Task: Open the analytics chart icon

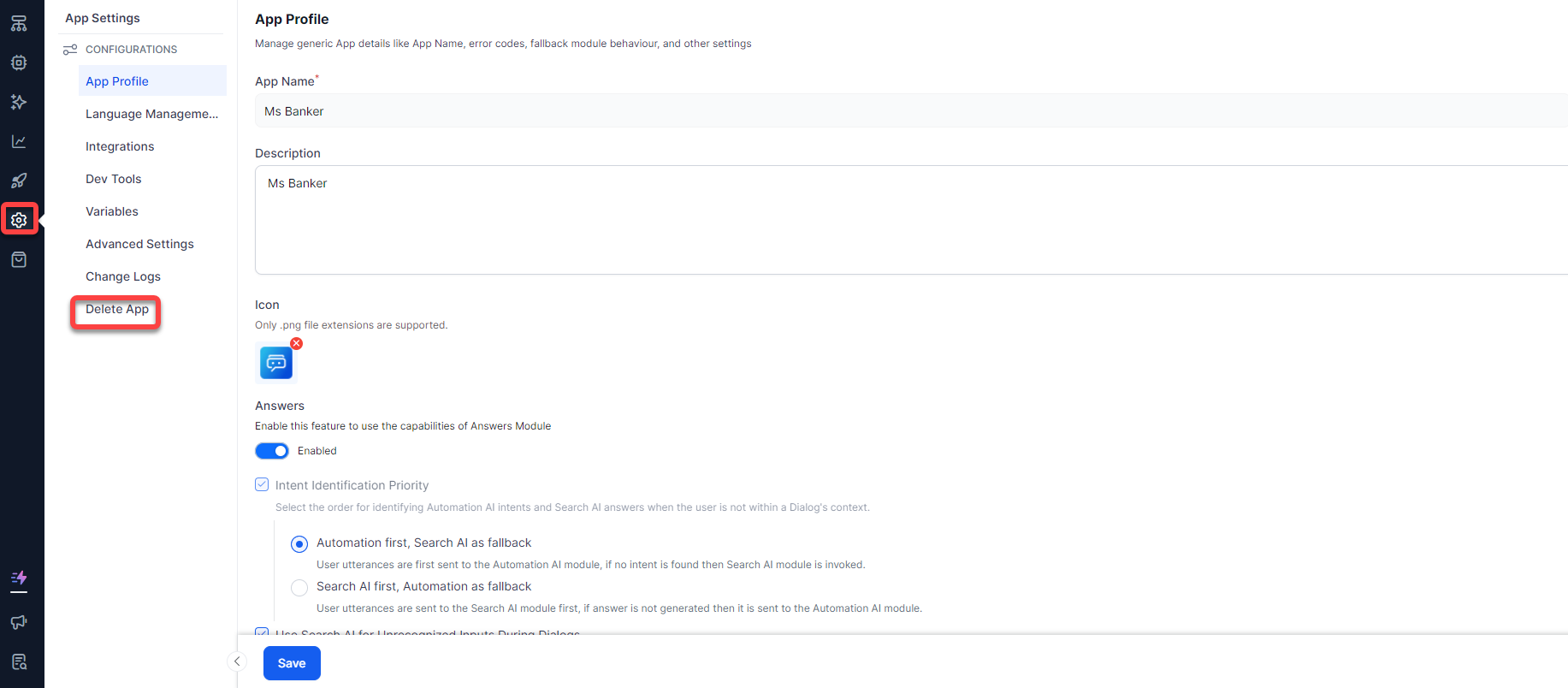Action: tap(19, 141)
